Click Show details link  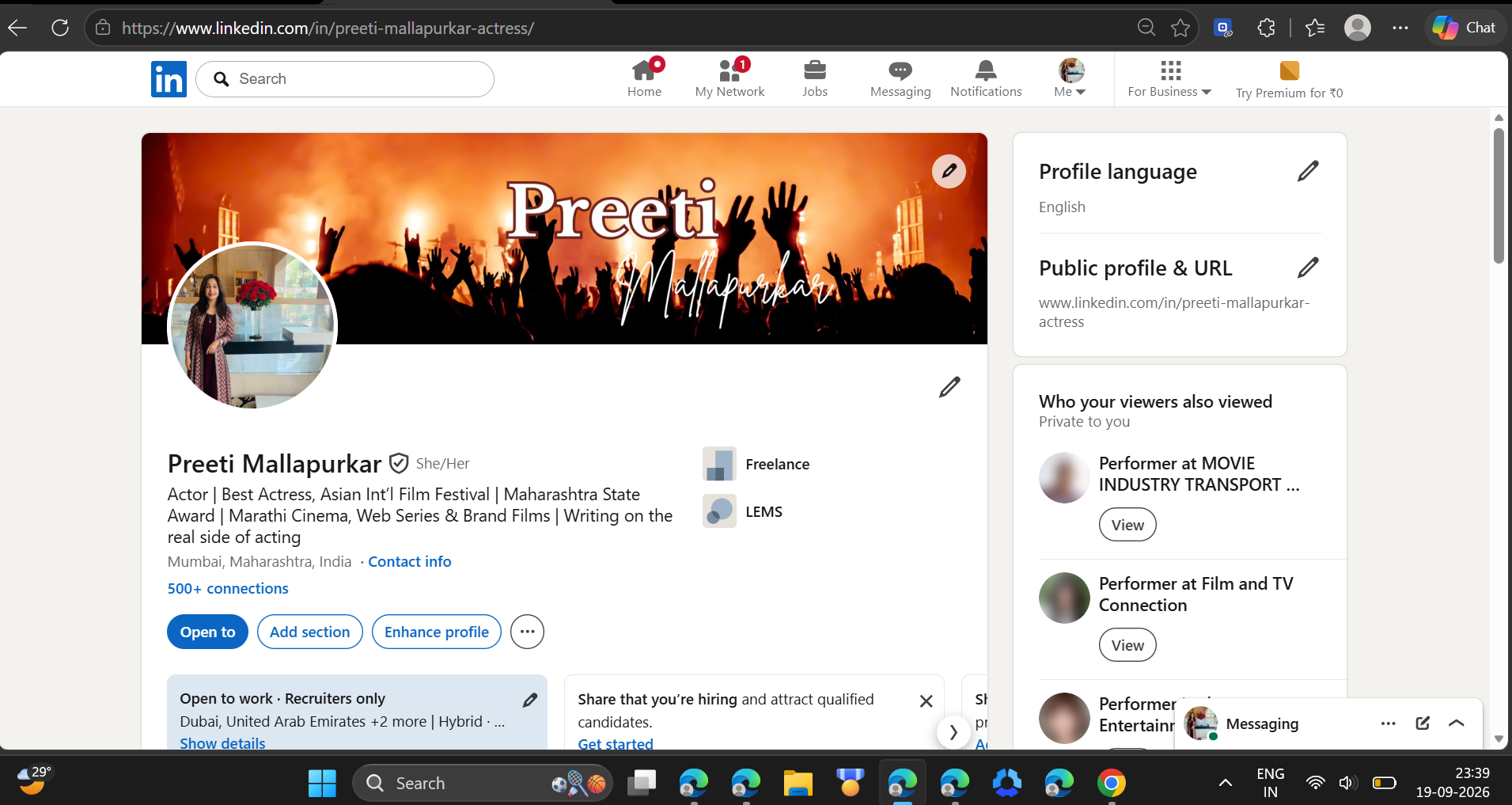(x=222, y=742)
